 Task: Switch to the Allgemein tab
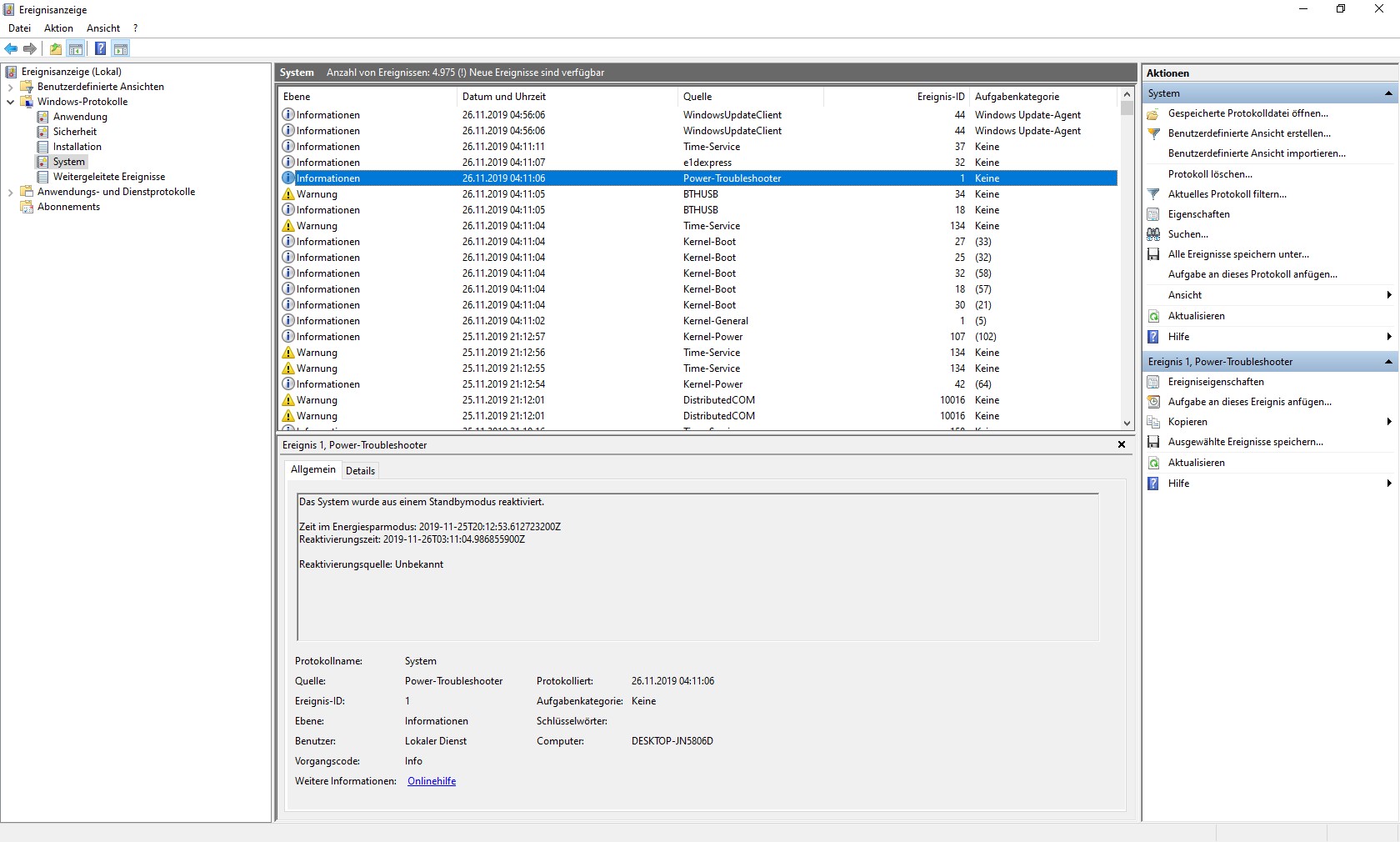[313, 469]
